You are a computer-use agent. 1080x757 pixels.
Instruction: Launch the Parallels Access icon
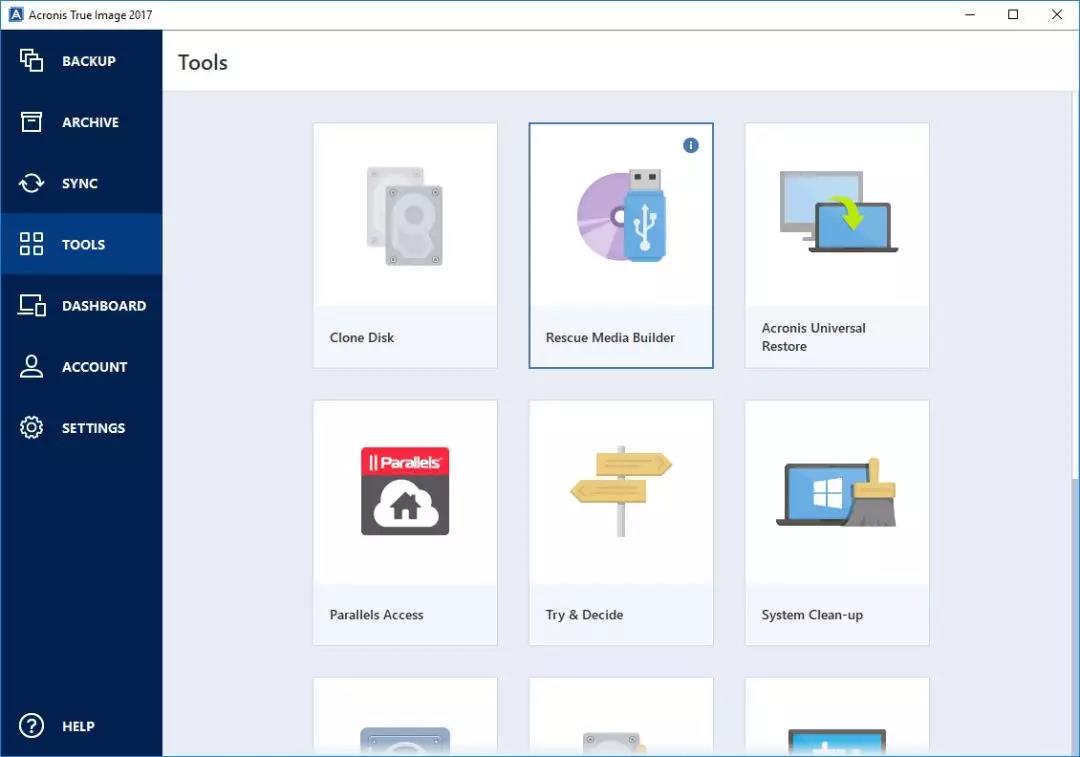point(405,491)
